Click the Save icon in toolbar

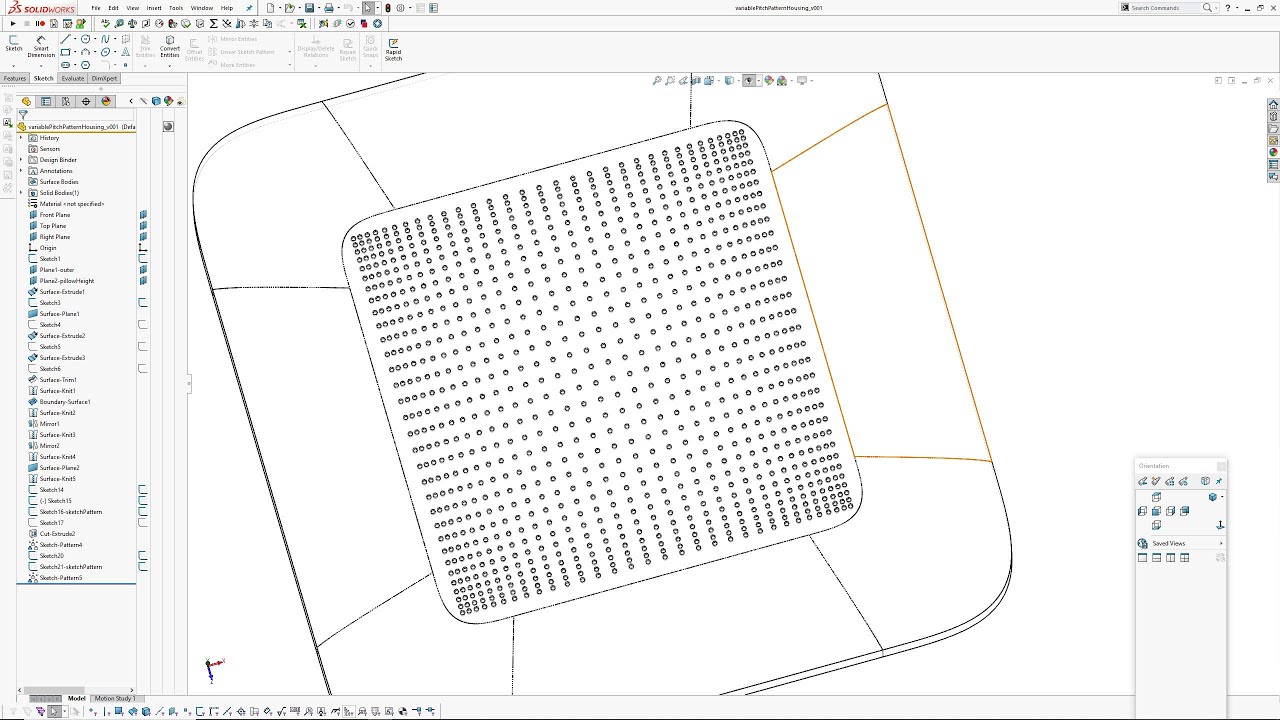pos(309,8)
